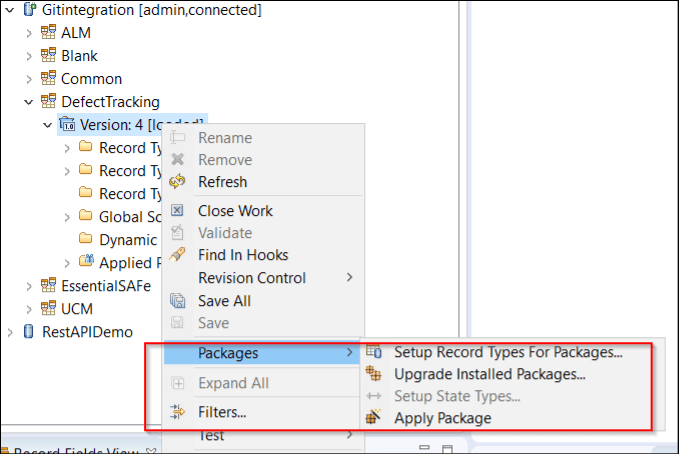This screenshot has height=454, width=679.
Task: Click the Blank schema icon
Action: pyautogui.click(x=48, y=55)
